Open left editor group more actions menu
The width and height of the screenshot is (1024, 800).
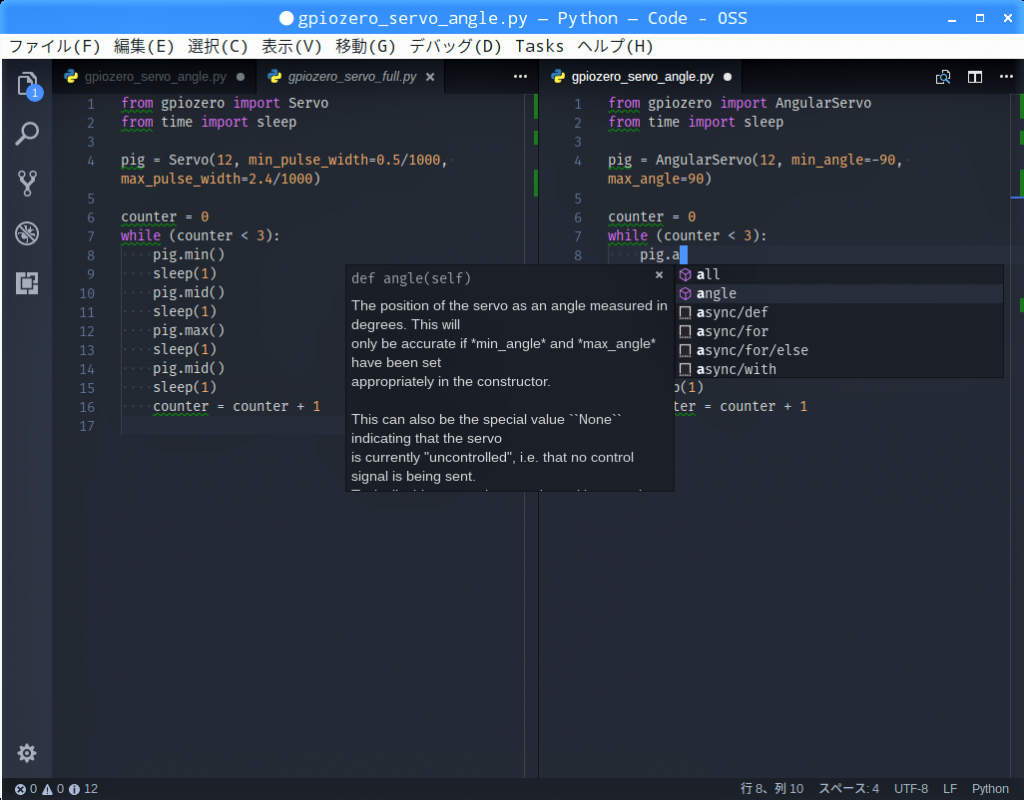click(x=520, y=76)
